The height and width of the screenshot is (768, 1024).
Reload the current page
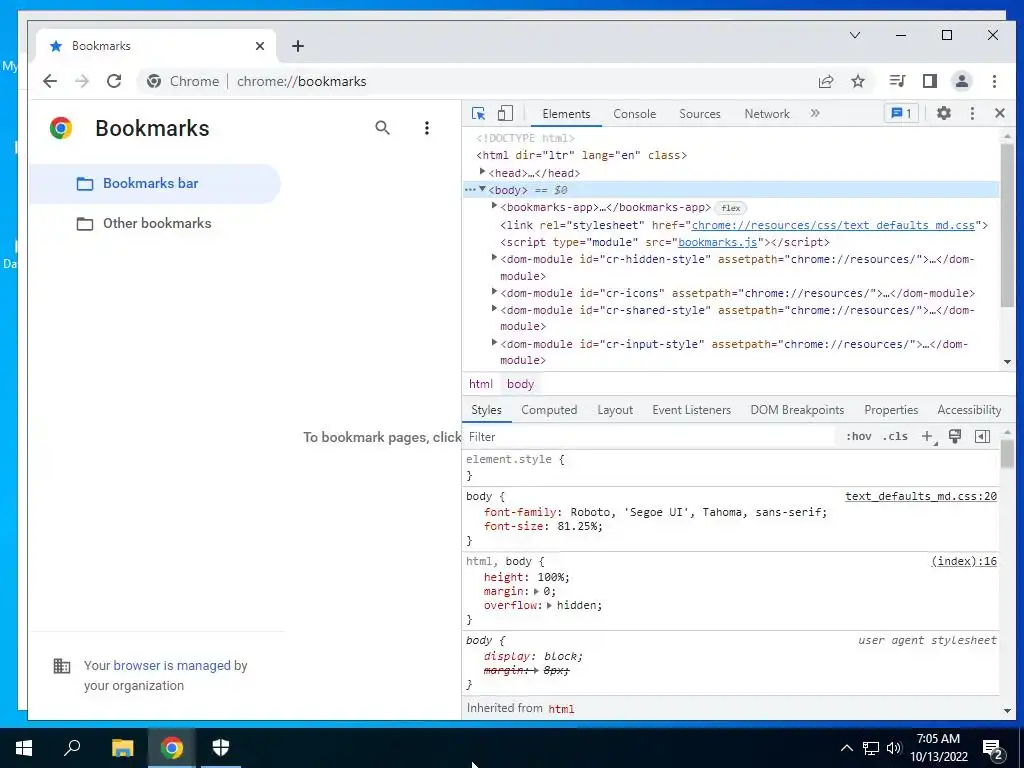point(114,81)
